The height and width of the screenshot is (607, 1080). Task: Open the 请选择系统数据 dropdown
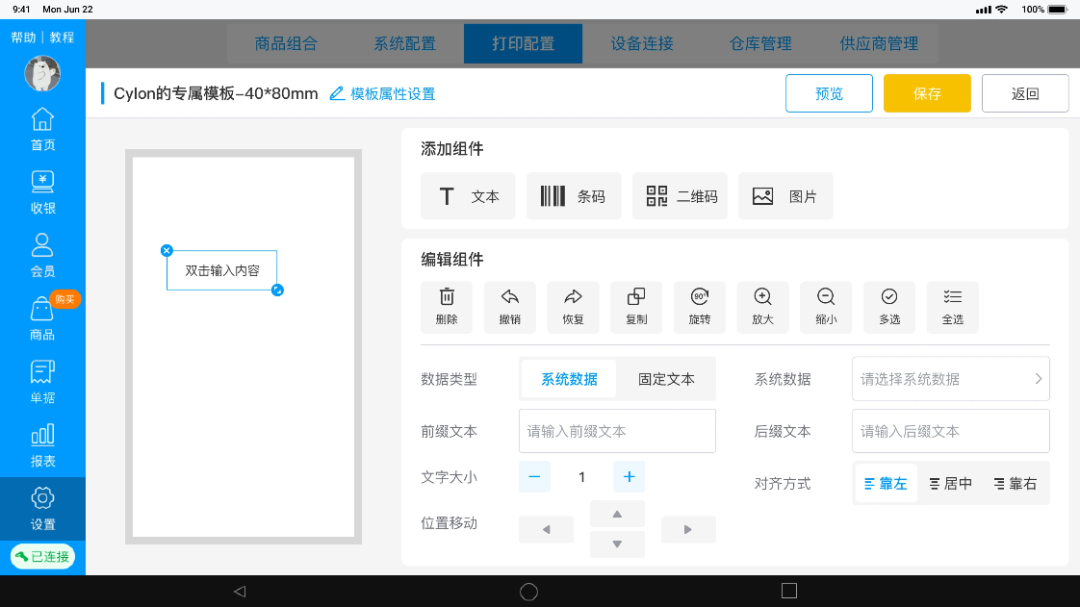click(x=951, y=379)
